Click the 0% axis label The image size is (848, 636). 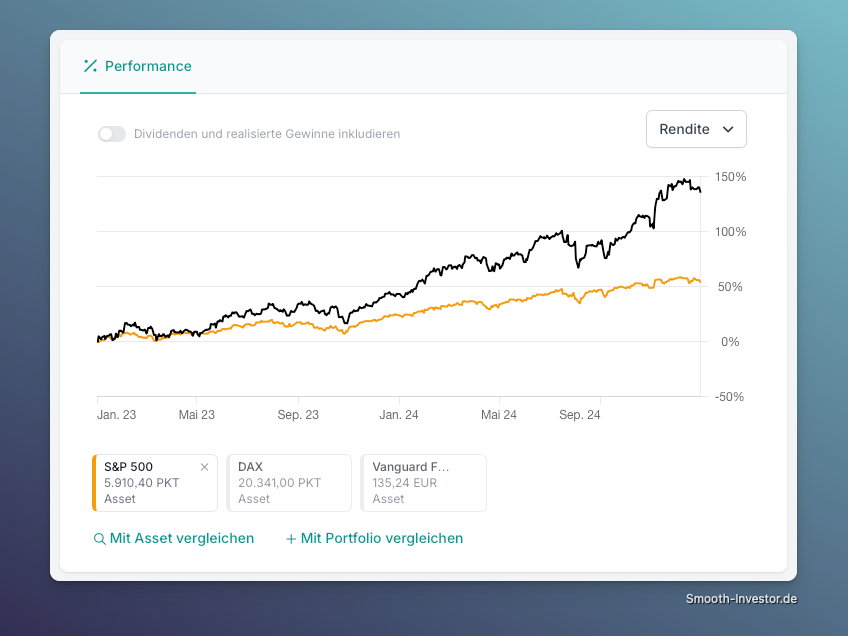click(x=730, y=342)
